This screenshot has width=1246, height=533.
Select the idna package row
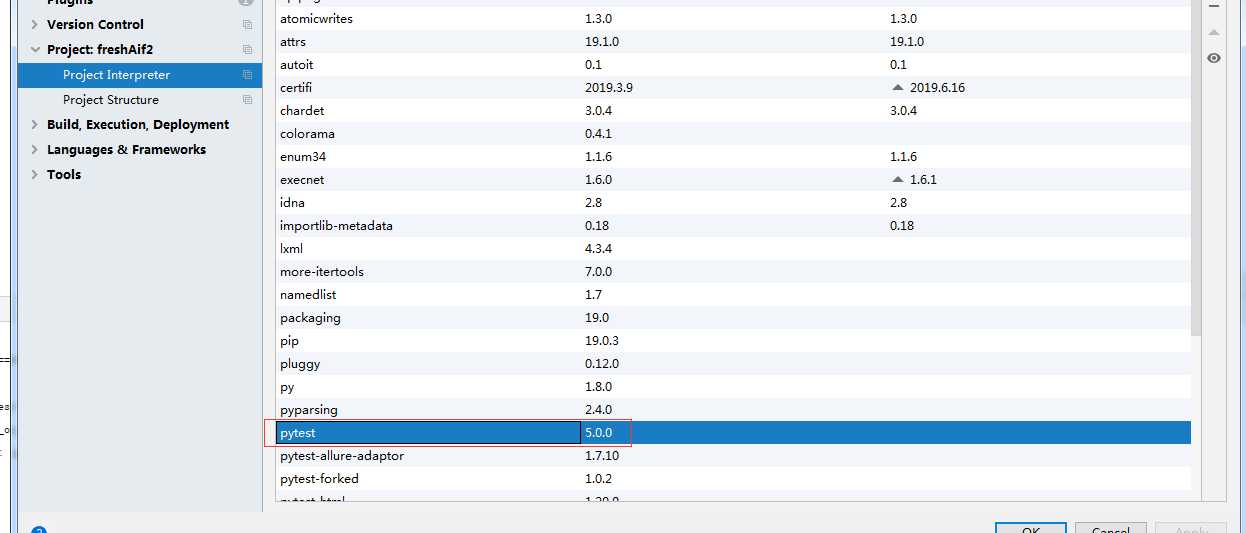pyautogui.click(x=733, y=202)
